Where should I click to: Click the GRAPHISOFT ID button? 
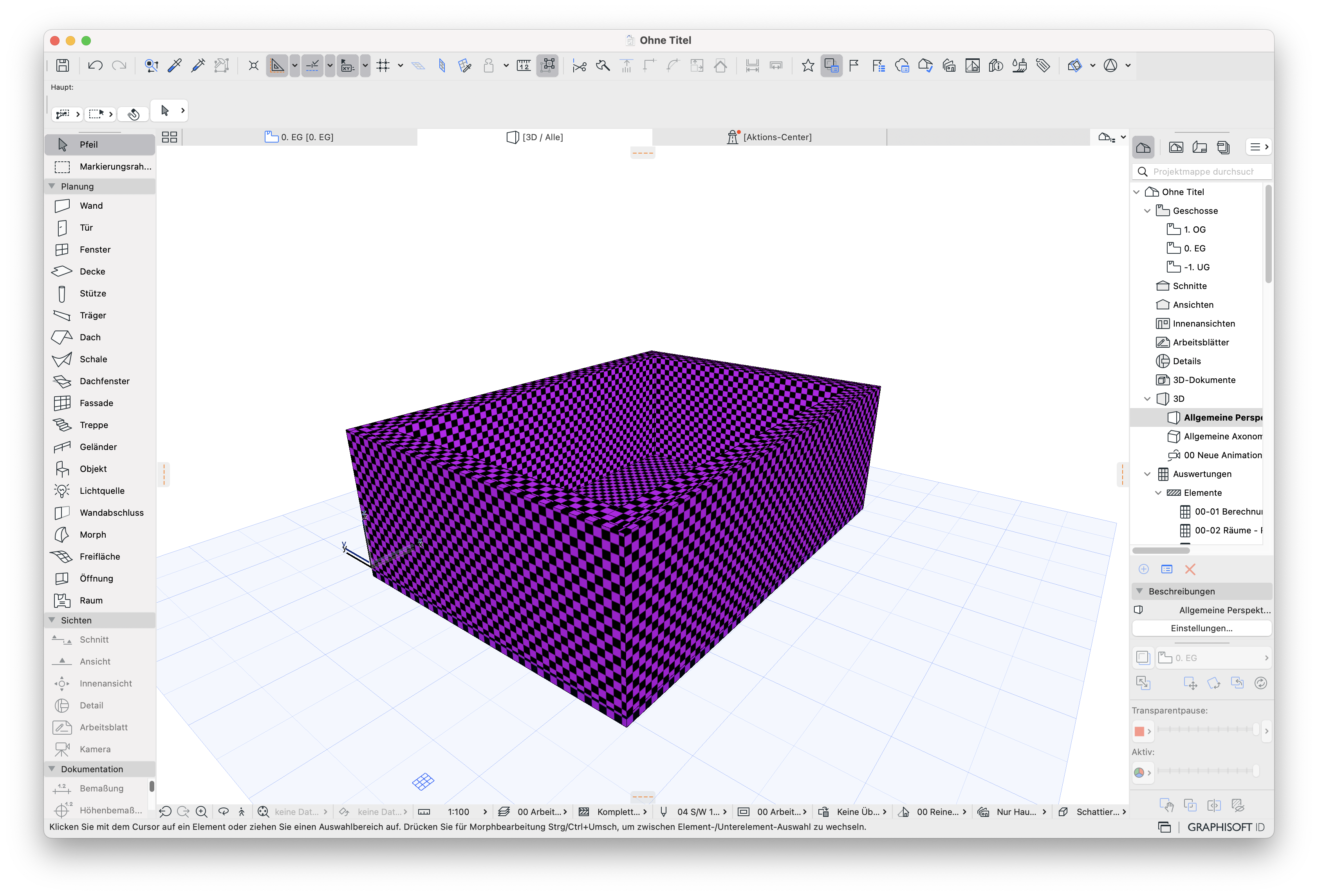[x=1226, y=827]
